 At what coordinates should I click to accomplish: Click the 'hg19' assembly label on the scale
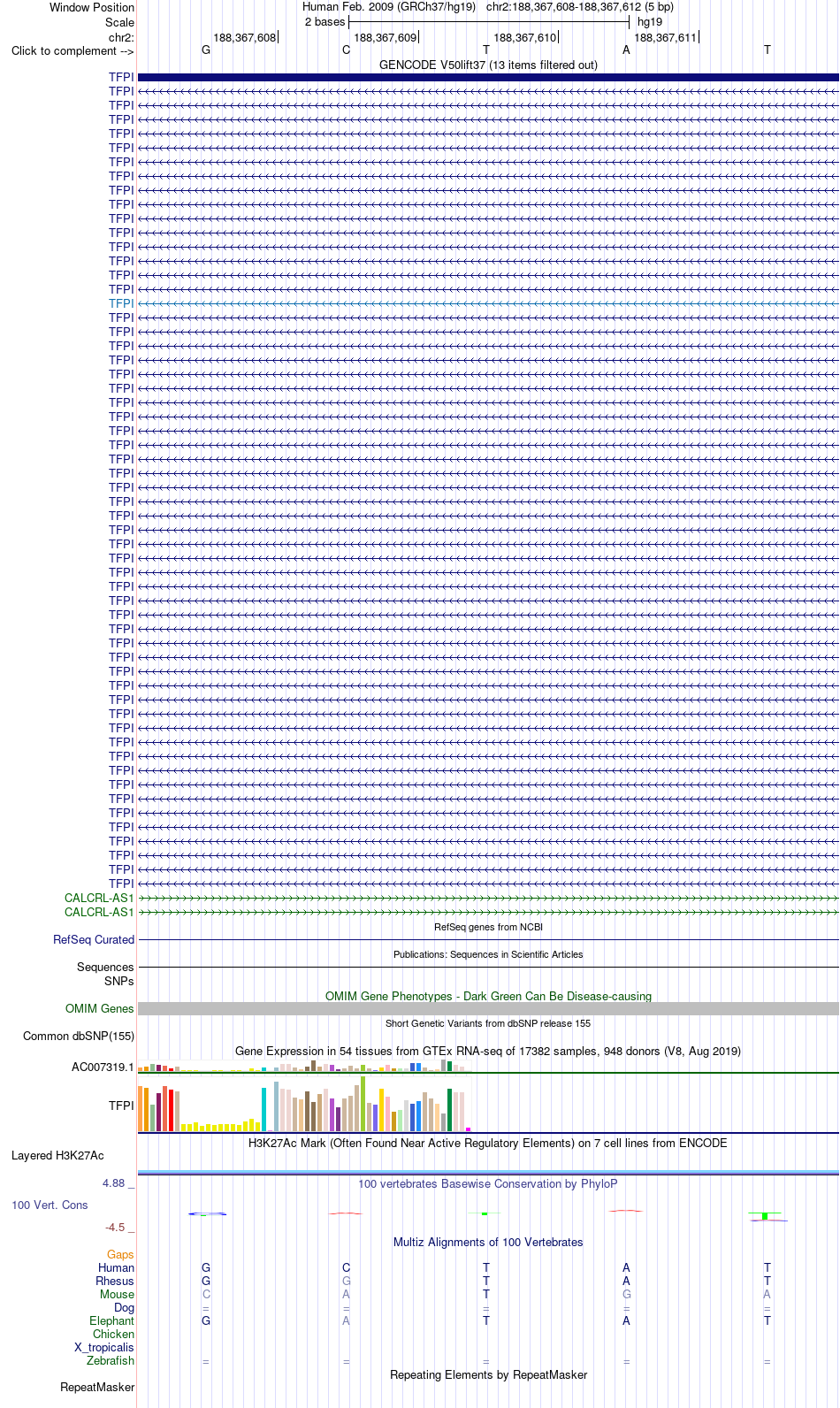pyautogui.click(x=650, y=21)
